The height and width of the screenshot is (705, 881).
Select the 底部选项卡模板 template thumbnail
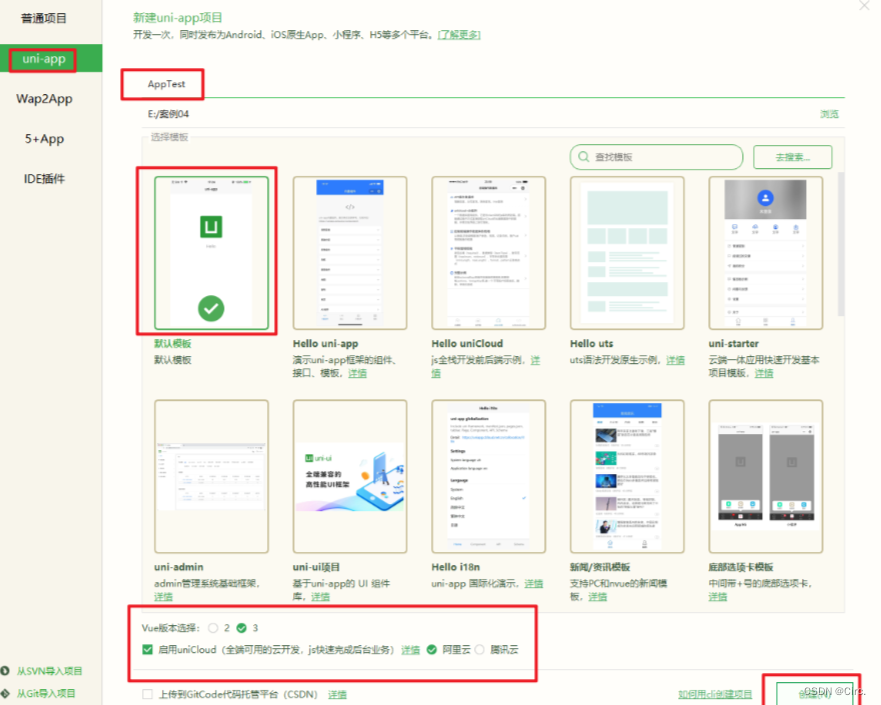click(765, 476)
